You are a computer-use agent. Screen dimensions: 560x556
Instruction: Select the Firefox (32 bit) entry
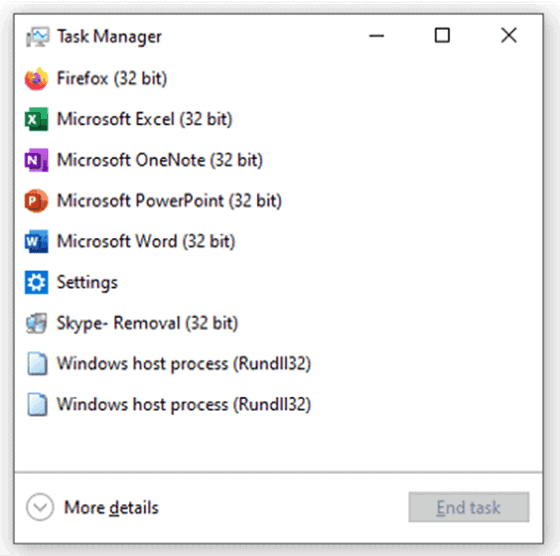point(279,79)
